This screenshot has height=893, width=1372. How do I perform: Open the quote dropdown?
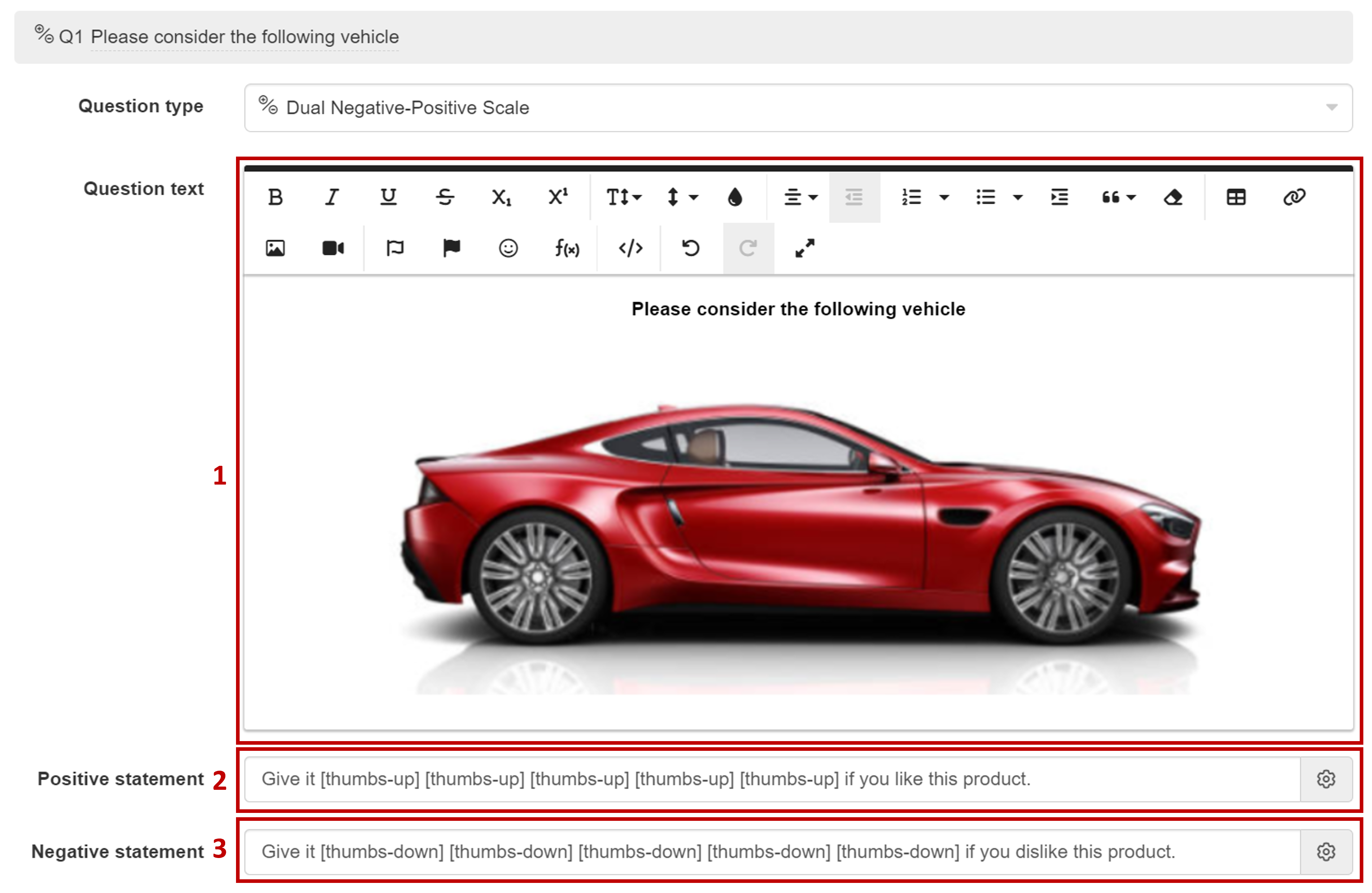1118,198
